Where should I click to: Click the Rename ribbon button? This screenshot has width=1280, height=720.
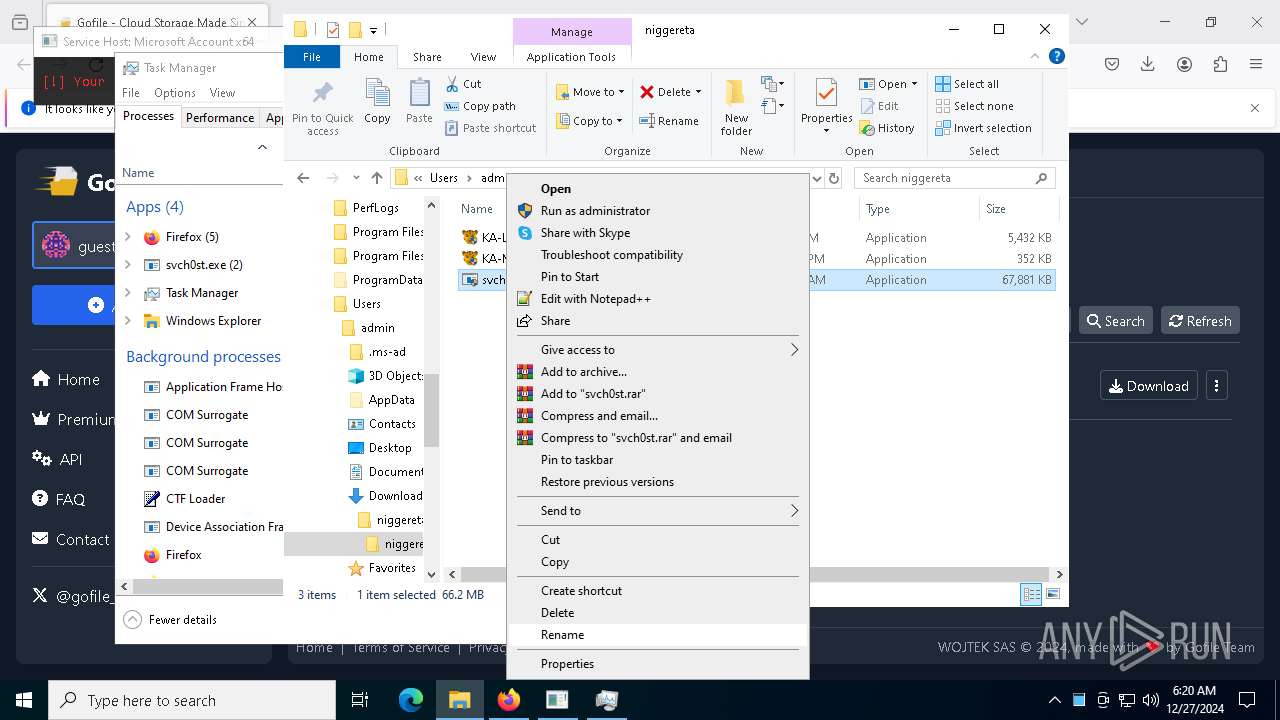point(669,121)
